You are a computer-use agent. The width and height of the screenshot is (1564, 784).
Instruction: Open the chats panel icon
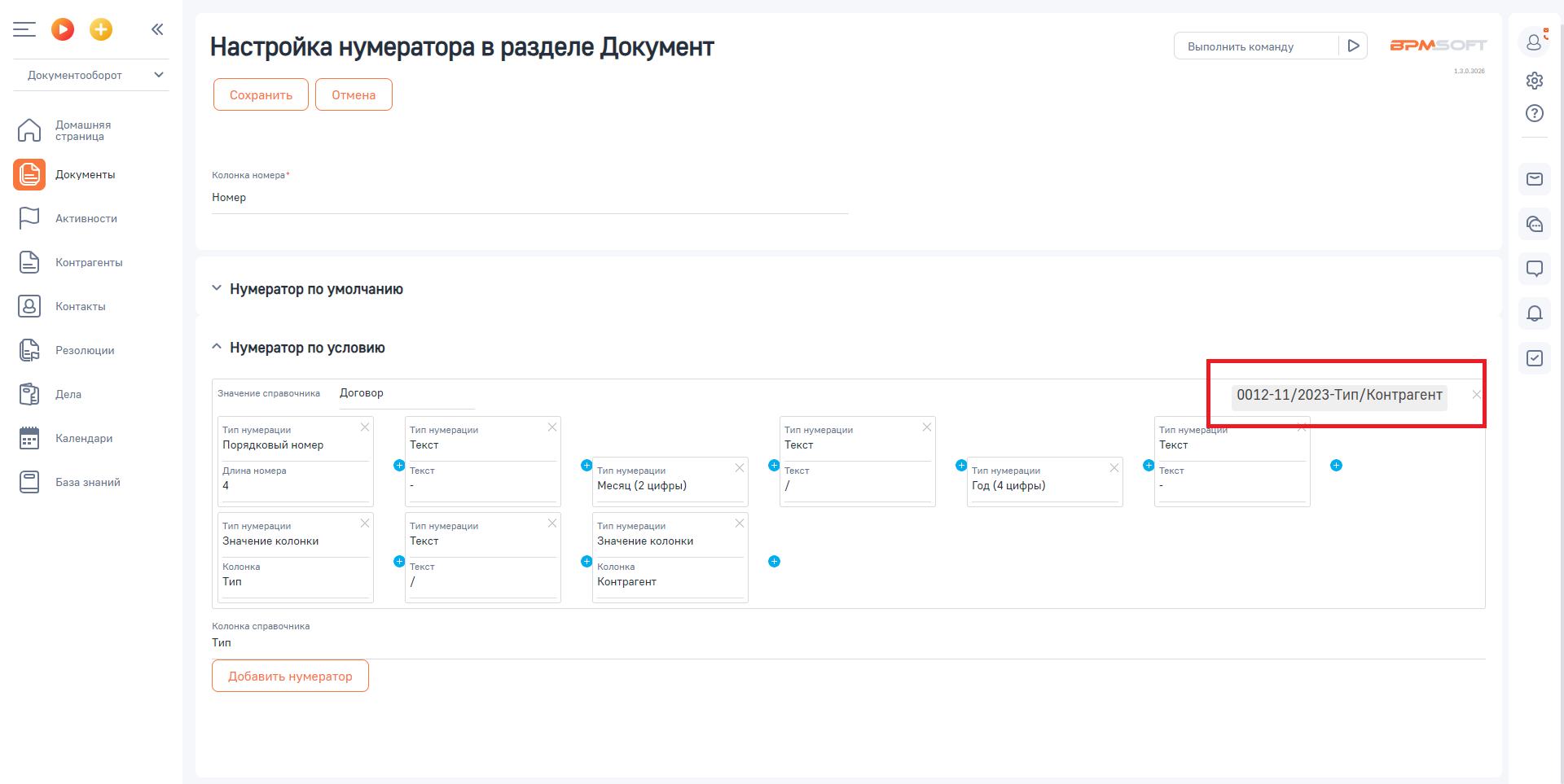pyautogui.click(x=1535, y=224)
